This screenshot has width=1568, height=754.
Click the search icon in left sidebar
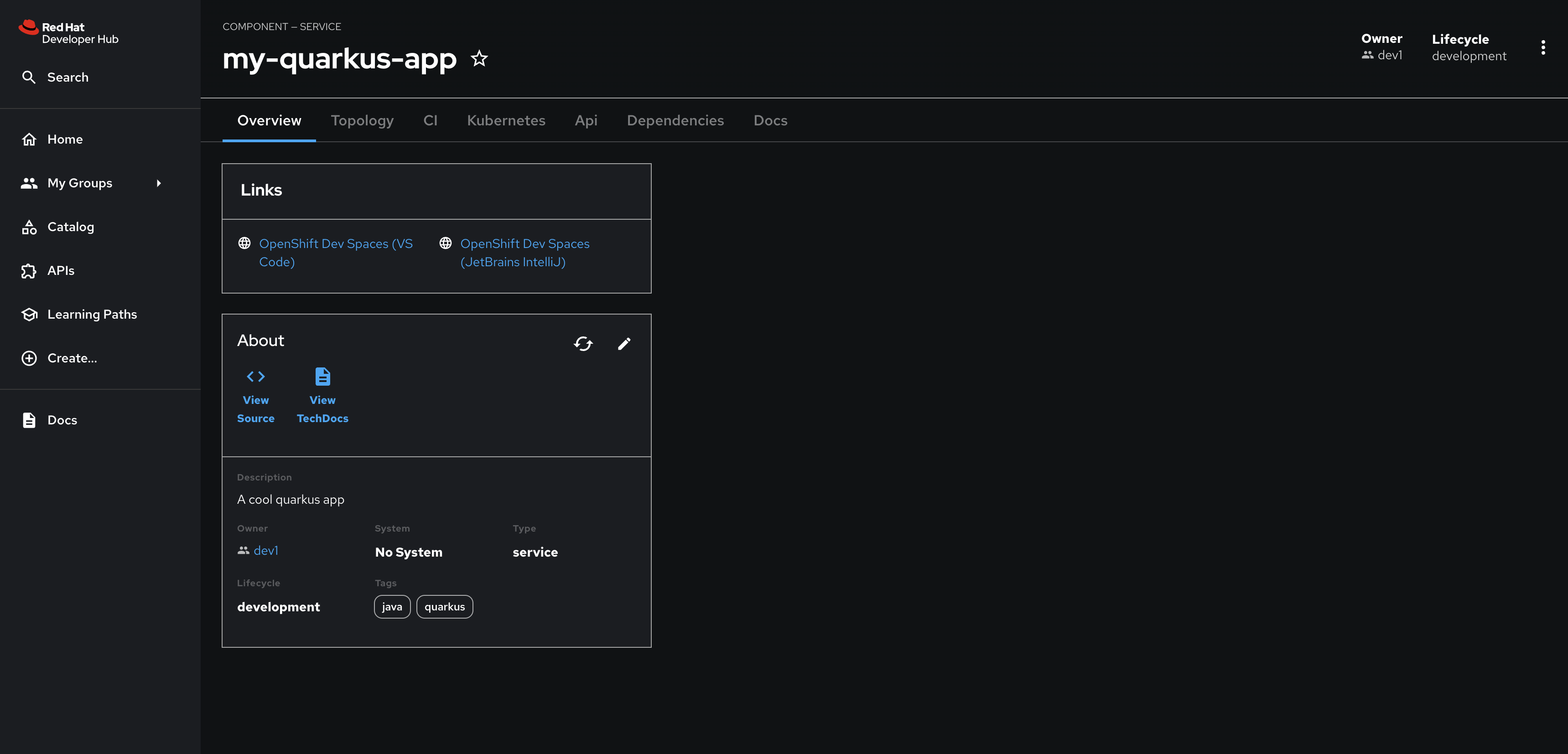(x=28, y=77)
